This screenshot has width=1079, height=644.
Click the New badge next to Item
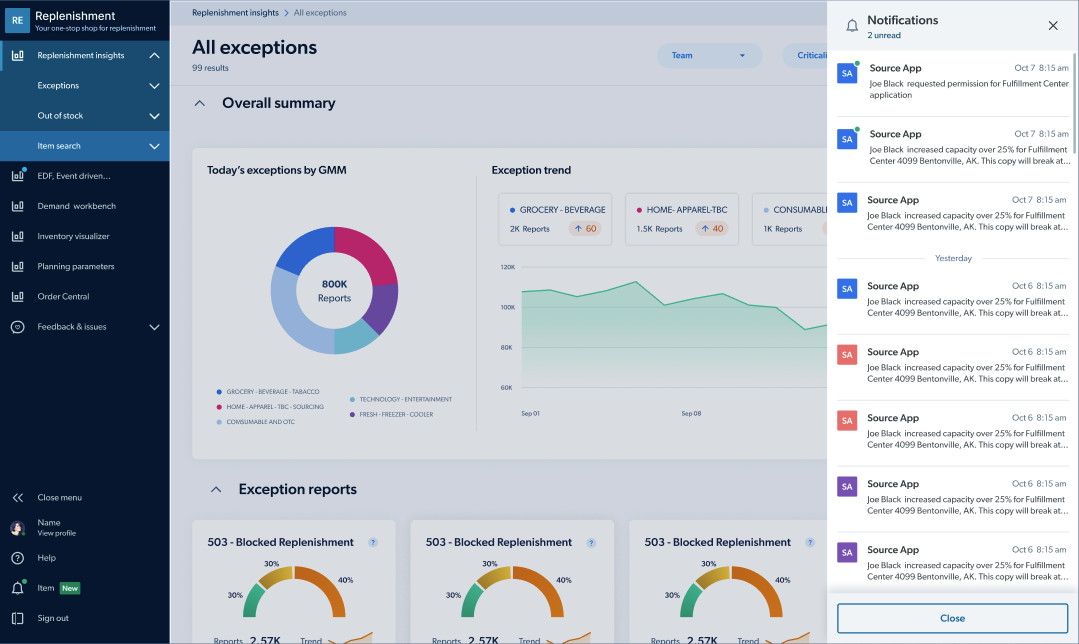point(70,588)
